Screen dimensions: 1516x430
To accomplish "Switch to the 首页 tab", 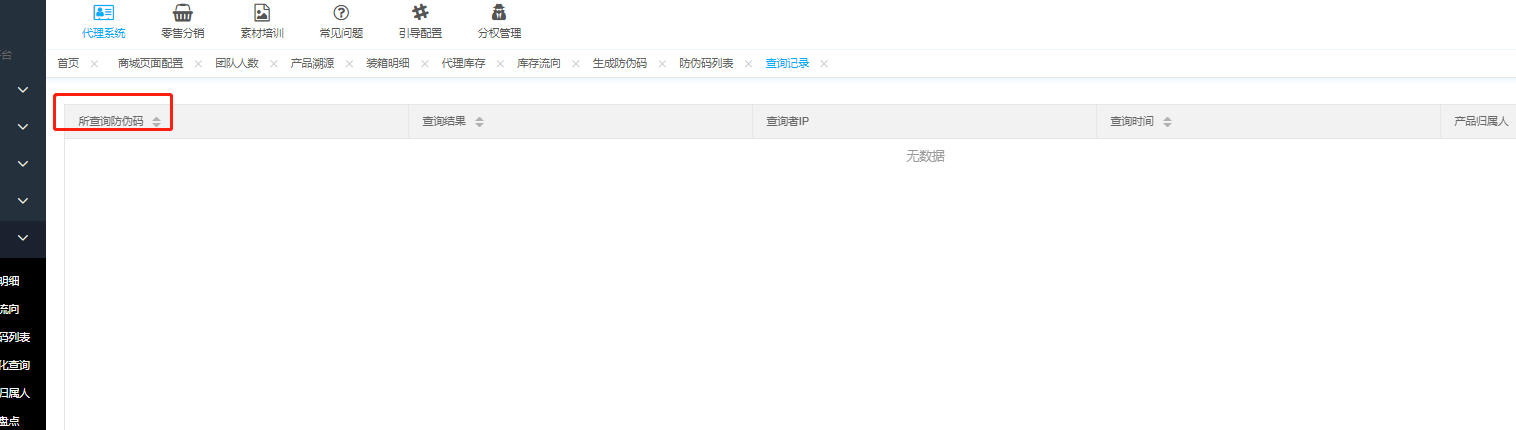I will (x=68, y=63).
